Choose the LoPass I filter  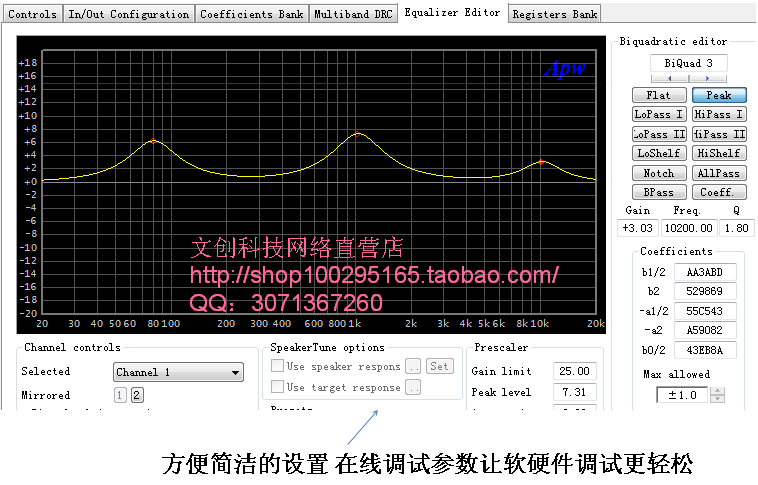[659, 115]
